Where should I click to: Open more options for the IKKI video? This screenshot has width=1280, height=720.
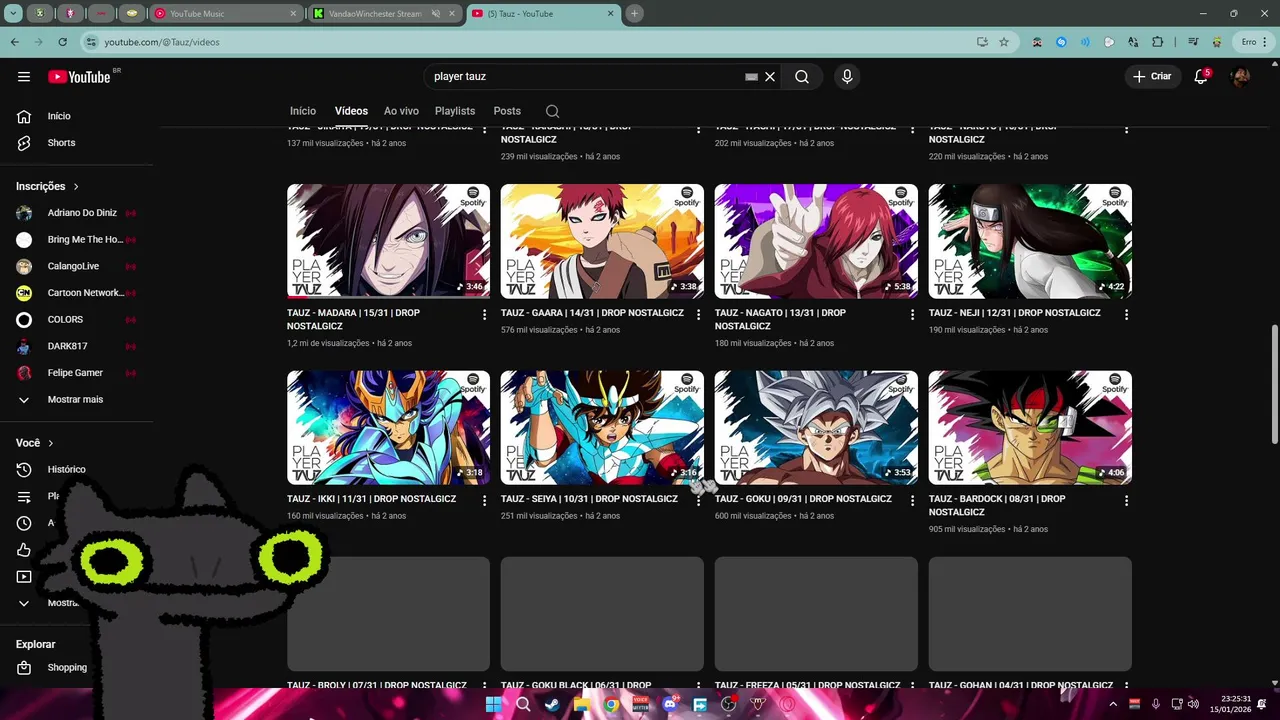485,500
